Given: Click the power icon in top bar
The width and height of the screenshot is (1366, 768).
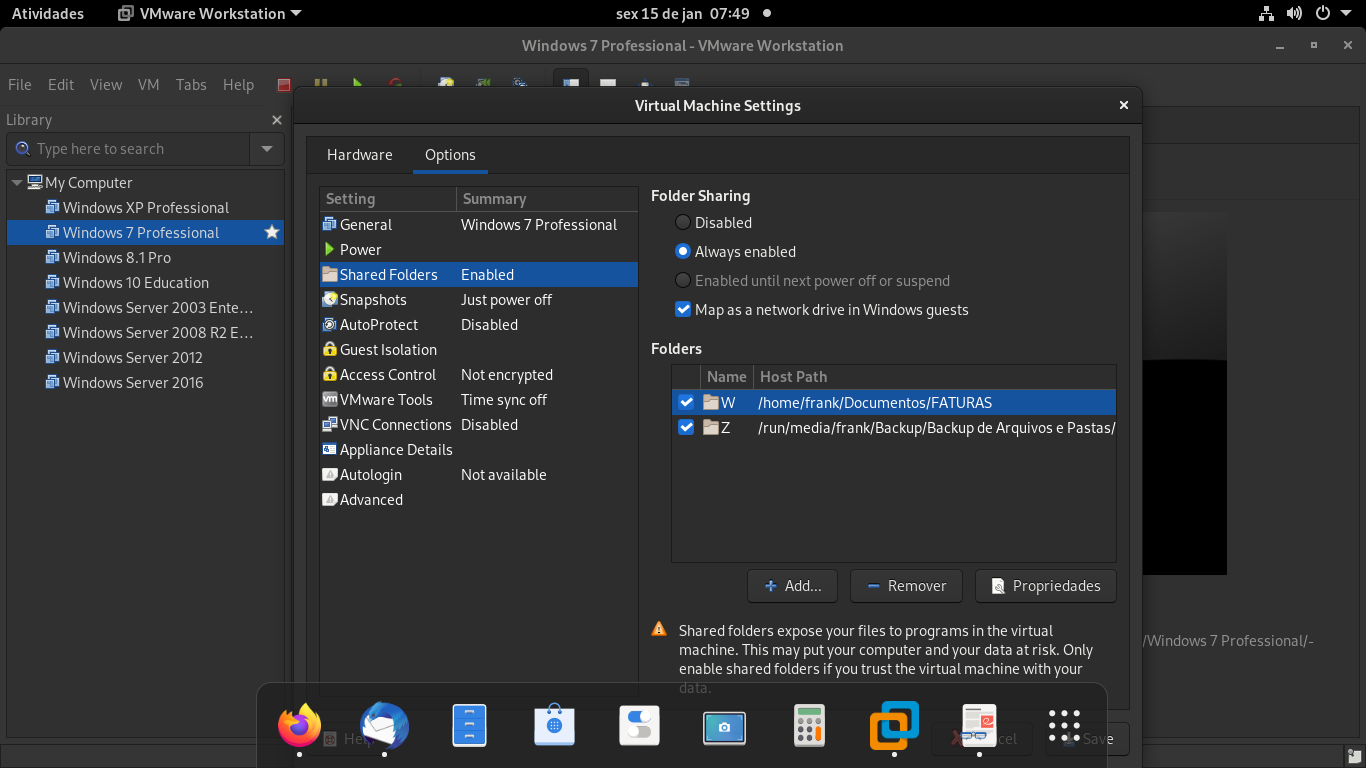Looking at the screenshot, I should point(1322,14).
